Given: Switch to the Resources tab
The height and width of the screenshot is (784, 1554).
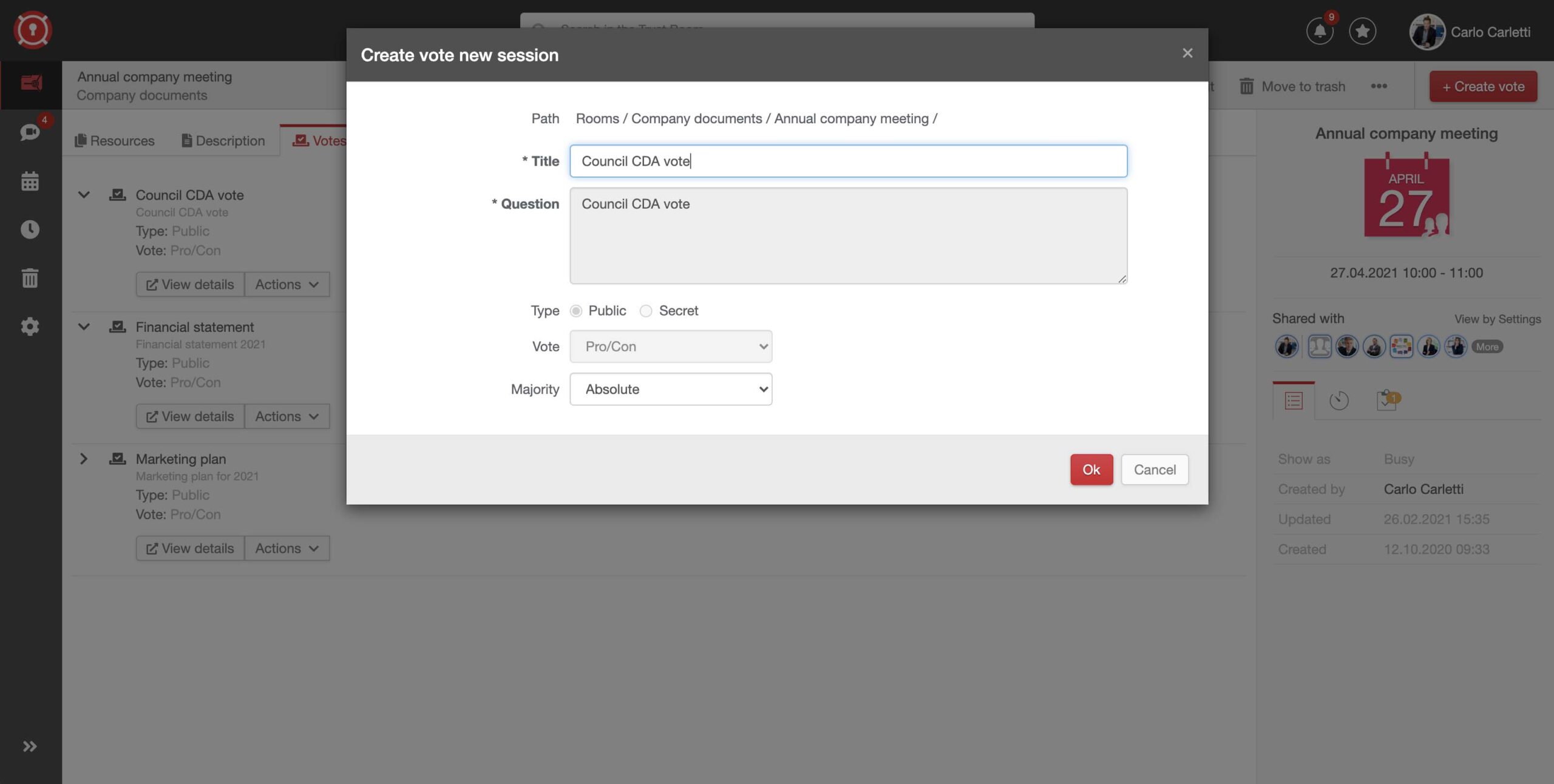Looking at the screenshot, I should tap(115, 140).
